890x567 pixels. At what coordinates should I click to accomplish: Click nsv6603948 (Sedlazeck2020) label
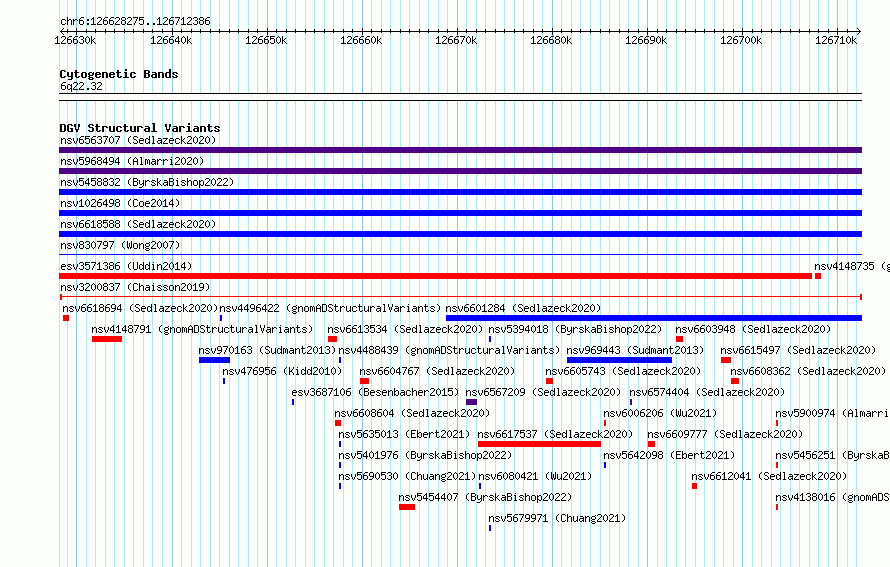coord(753,329)
